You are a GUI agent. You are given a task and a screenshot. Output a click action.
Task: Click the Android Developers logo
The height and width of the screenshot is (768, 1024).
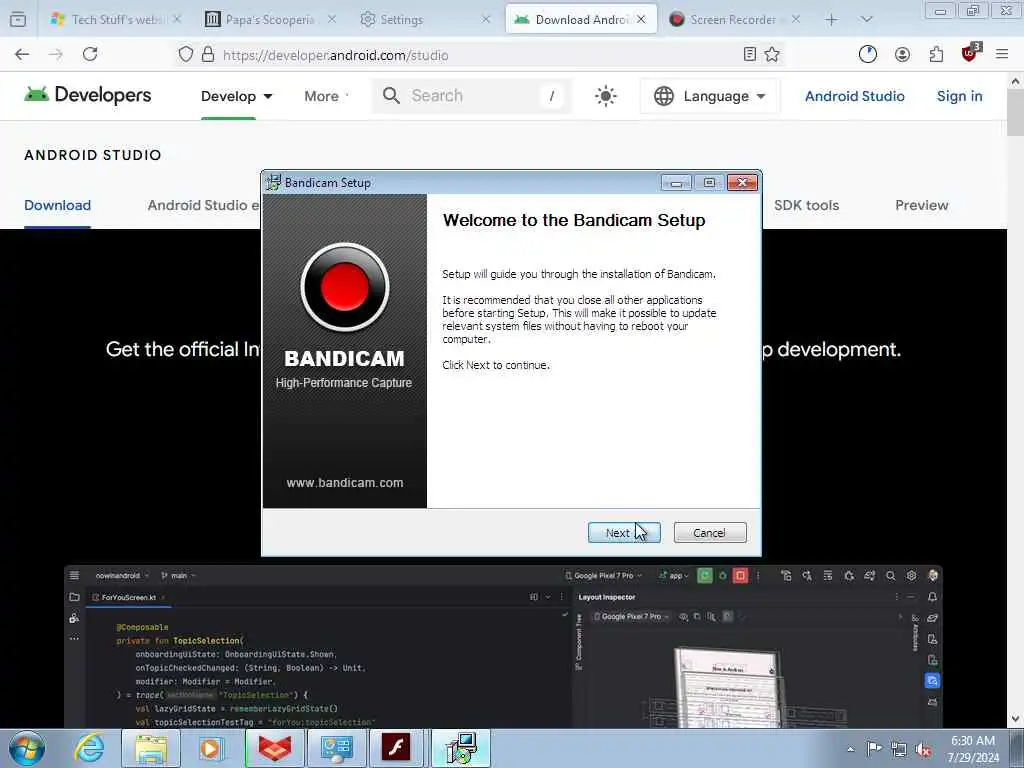point(88,95)
